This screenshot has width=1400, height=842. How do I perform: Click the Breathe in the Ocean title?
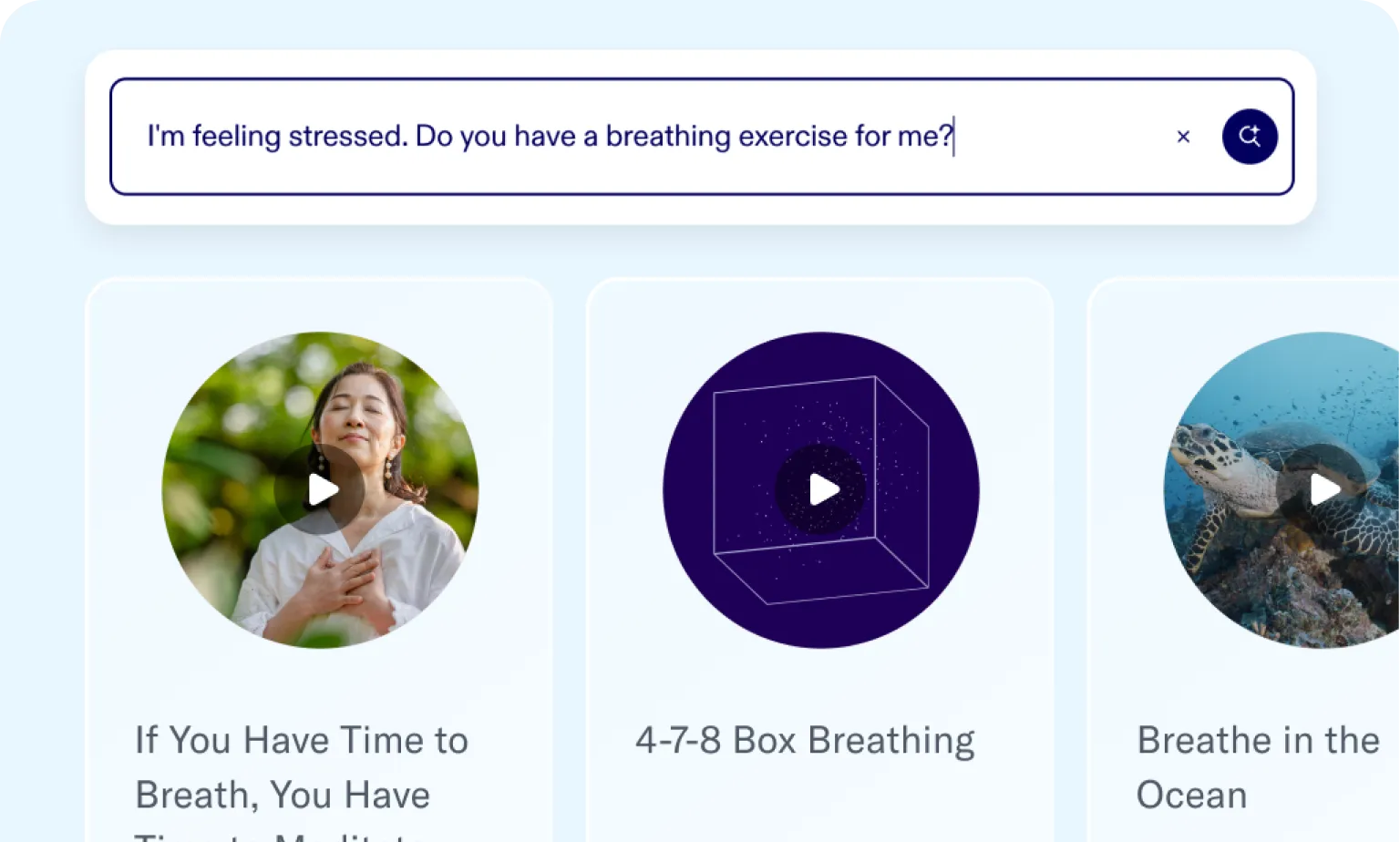[x=1258, y=767]
